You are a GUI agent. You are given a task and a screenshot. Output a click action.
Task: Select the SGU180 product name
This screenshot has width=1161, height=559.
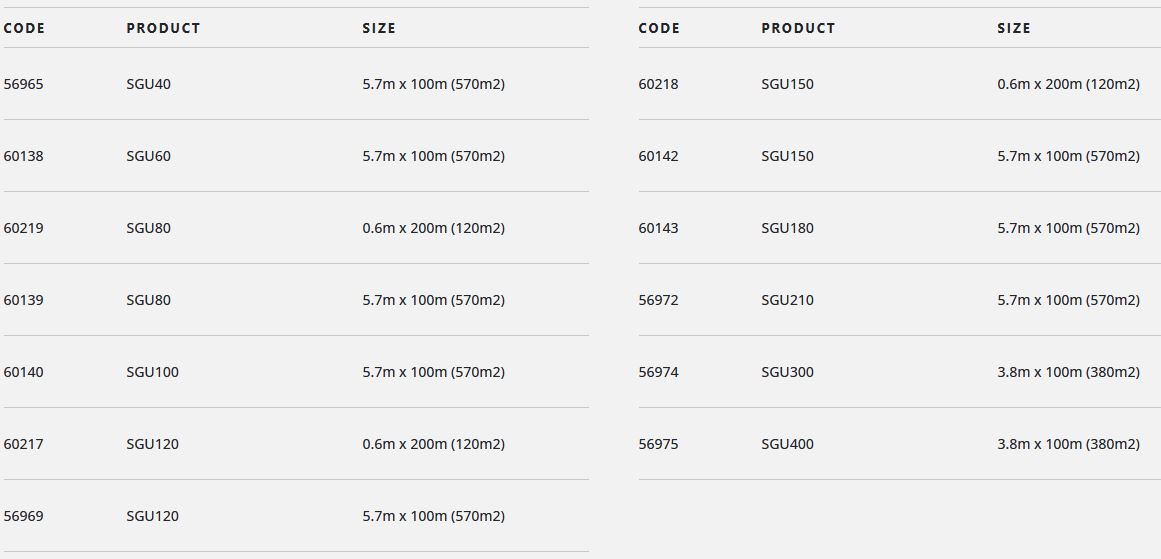coord(787,228)
